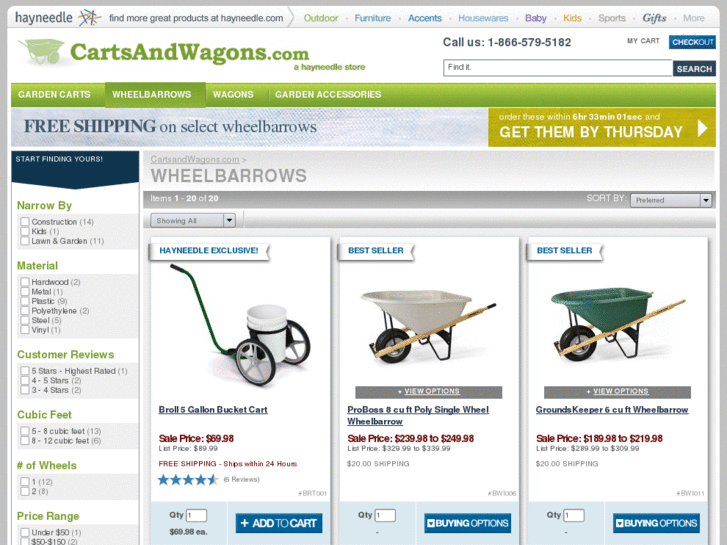Click the Find it search field
Screen dimensions: 727x545
coord(558,68)
